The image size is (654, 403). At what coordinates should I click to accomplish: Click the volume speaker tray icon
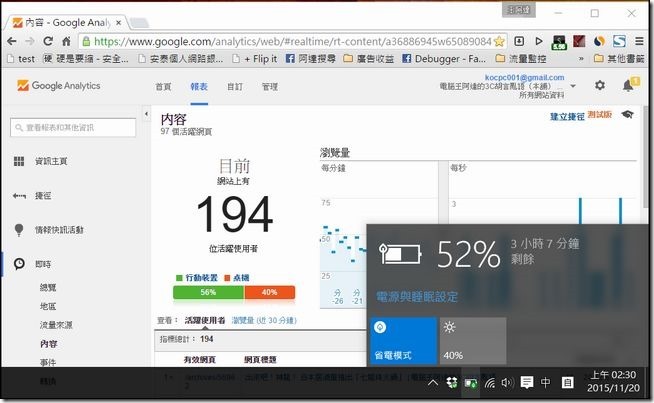507,383
